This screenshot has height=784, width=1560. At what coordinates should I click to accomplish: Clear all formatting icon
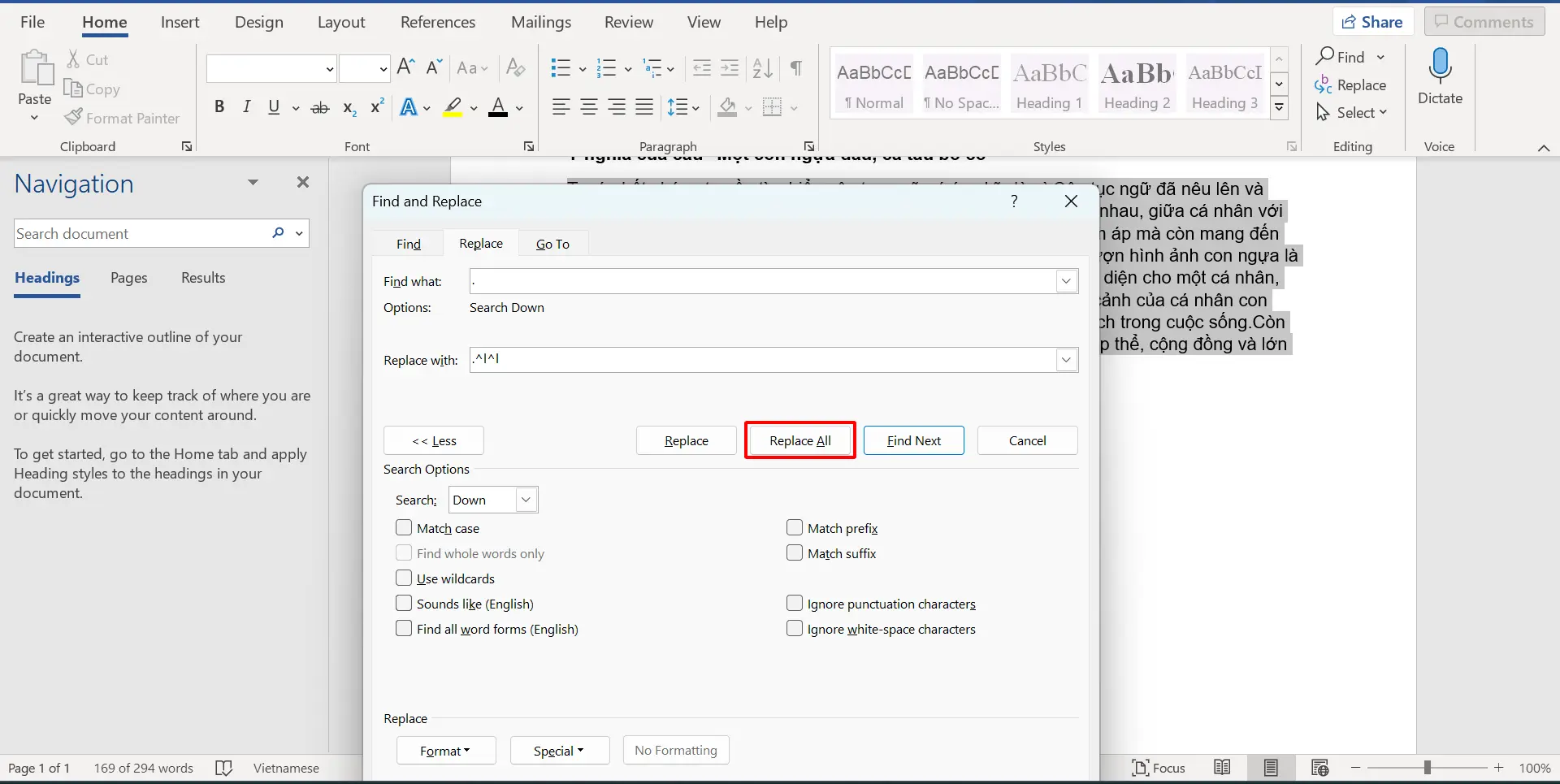click(515, 67)
